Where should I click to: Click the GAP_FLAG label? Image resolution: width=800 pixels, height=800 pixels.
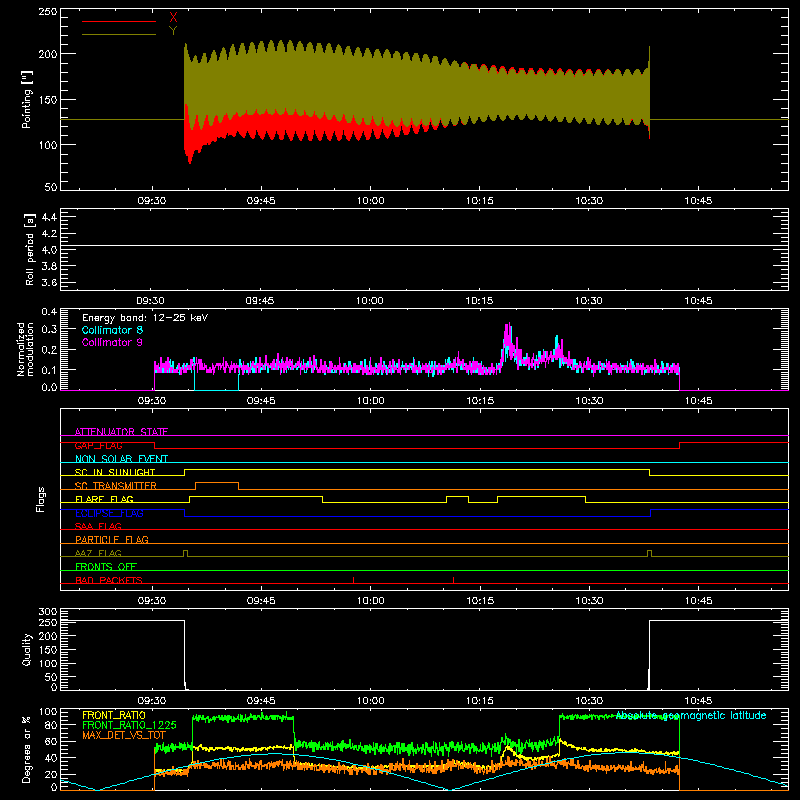pyautogui.click(x=98, y=445)
